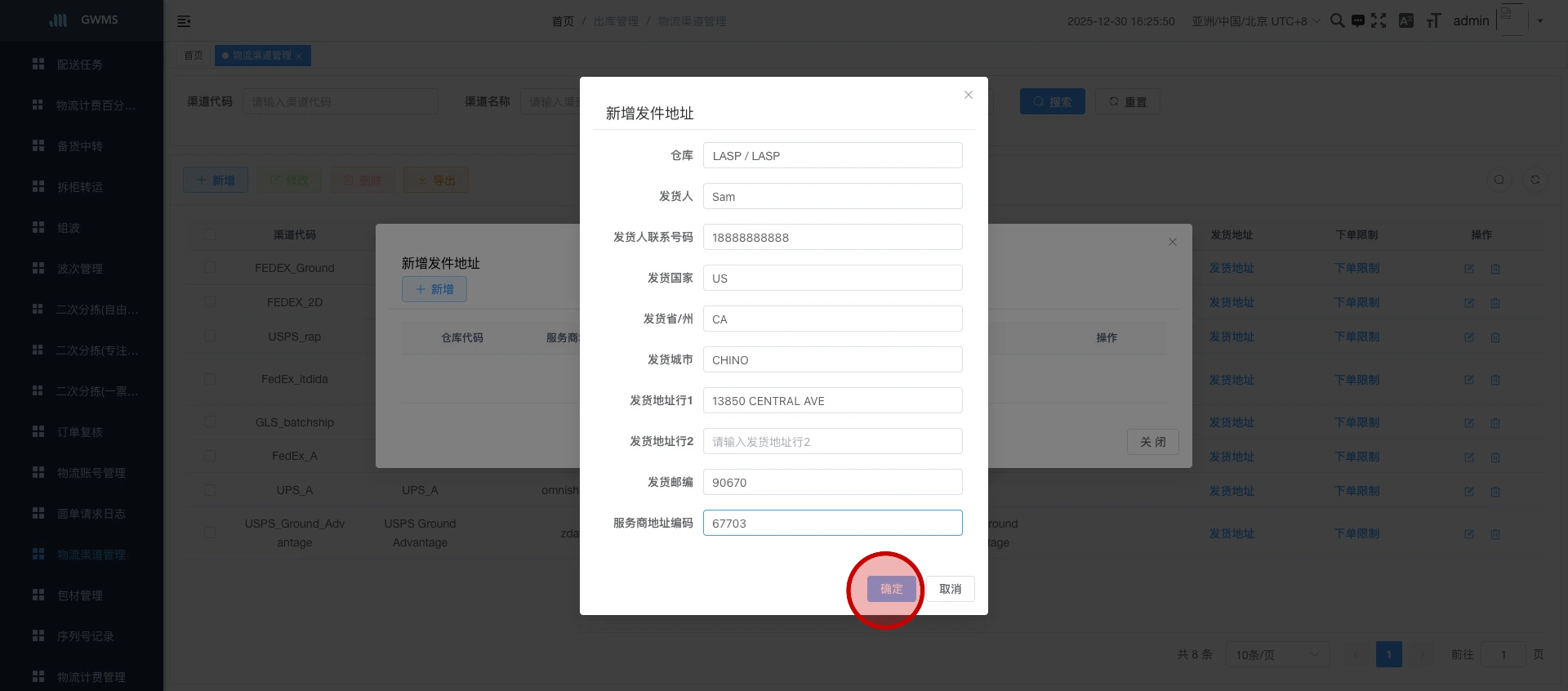This screenshot has width=1568, height=691.
Task: Edit the 发货邮编 field 90670
Action: coord(832,482)
